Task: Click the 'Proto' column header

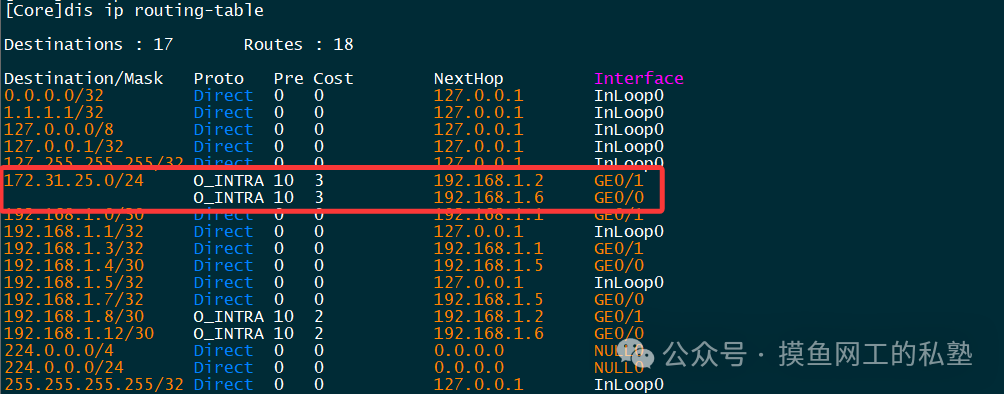Action: click(x=219, y=79)
